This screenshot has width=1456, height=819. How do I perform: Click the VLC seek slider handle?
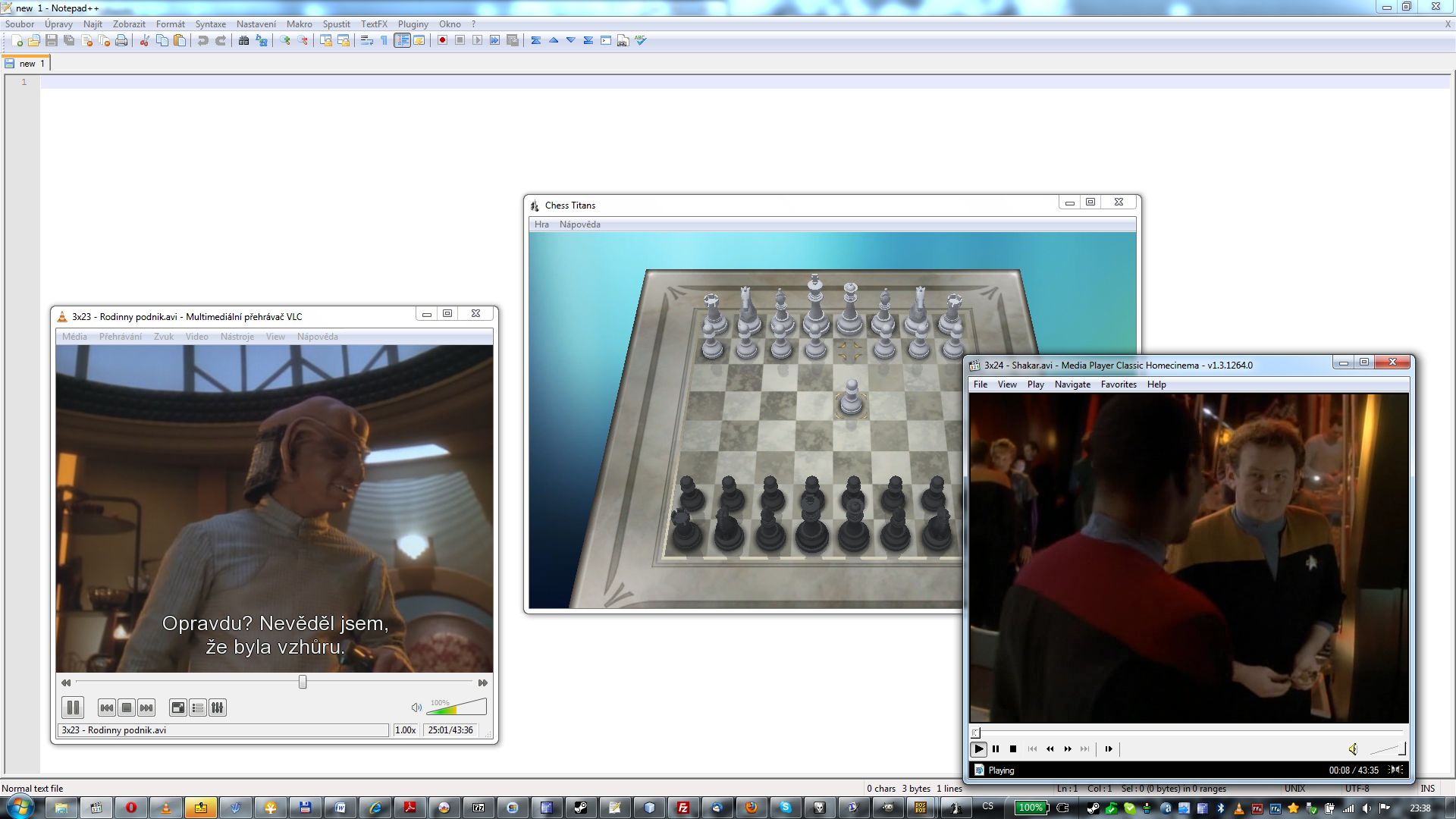(x=303, y=682)
